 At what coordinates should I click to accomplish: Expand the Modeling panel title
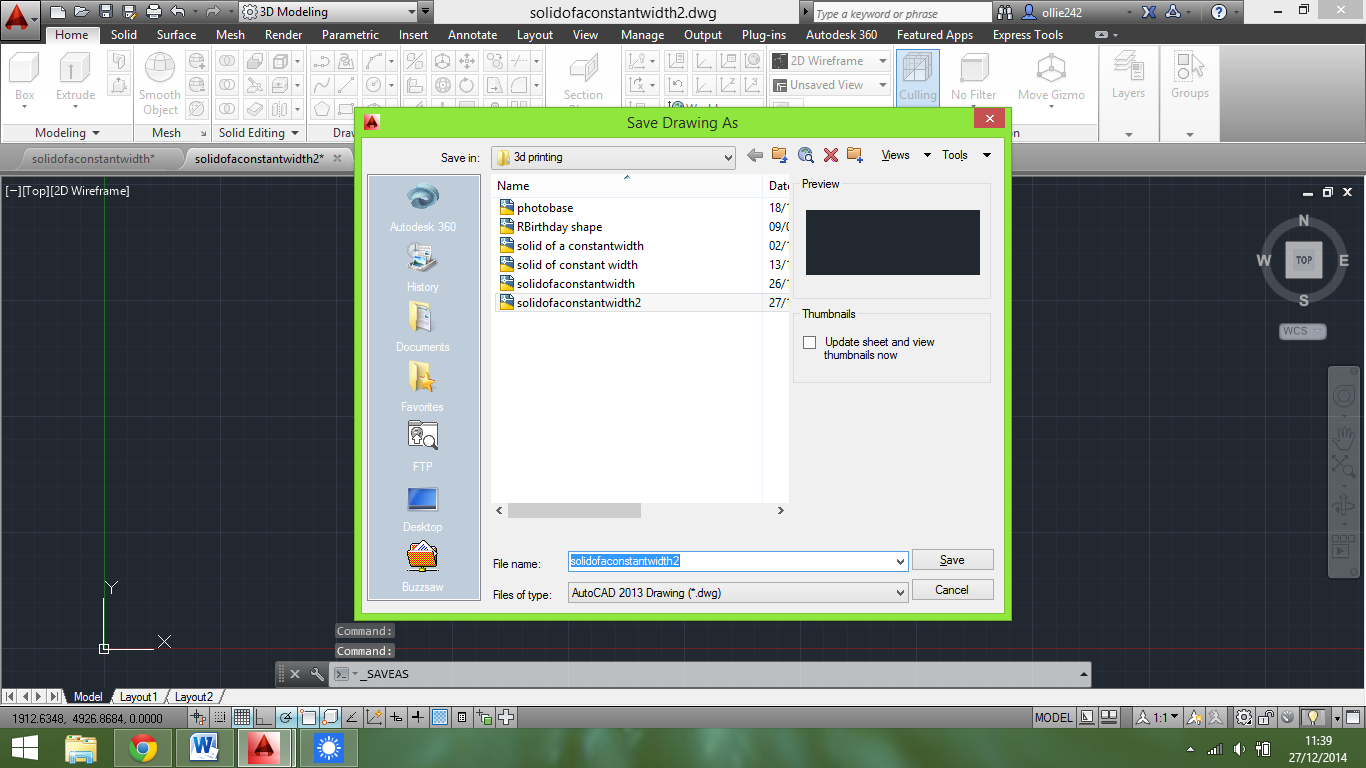(67, 133)
